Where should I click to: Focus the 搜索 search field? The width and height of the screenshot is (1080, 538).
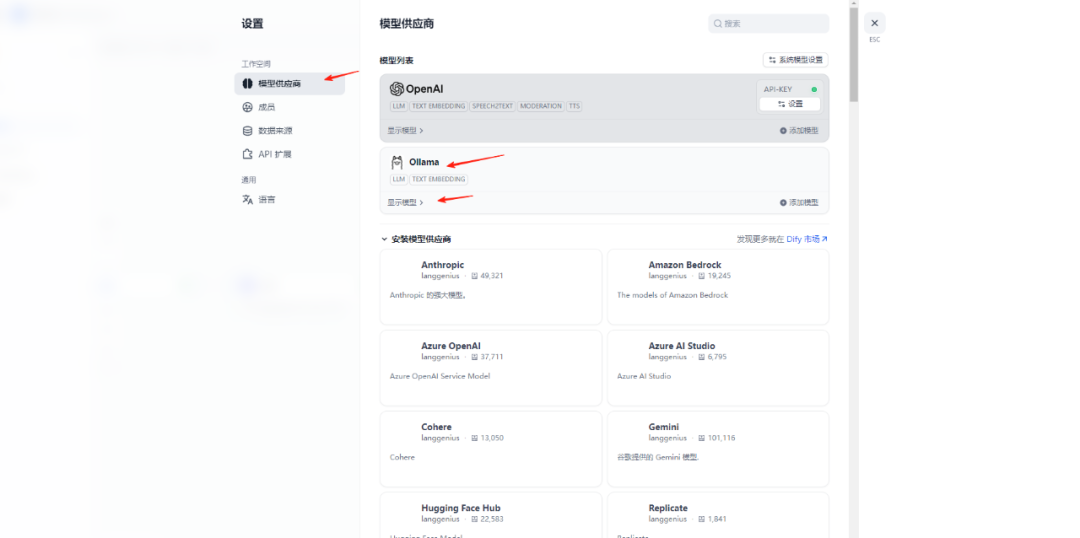[x=769, y=23]
